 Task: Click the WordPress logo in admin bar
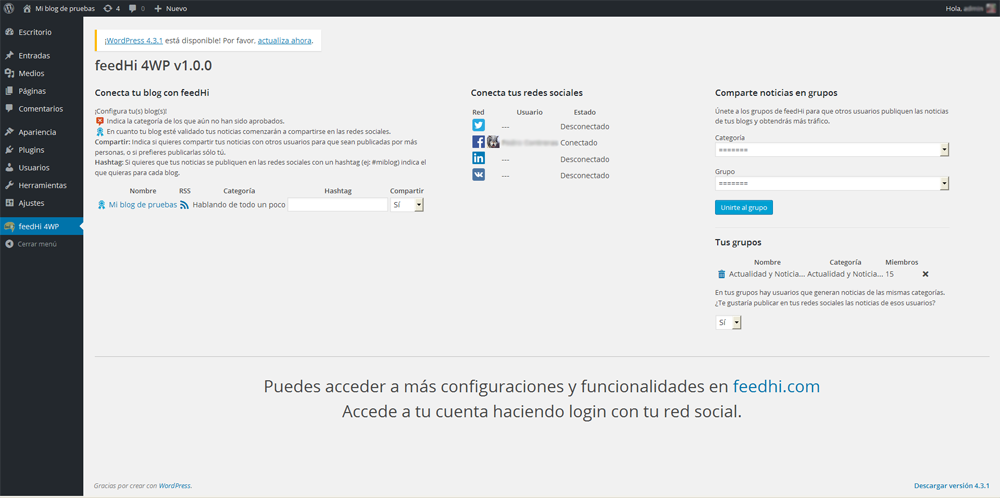(x=9, y=9)
